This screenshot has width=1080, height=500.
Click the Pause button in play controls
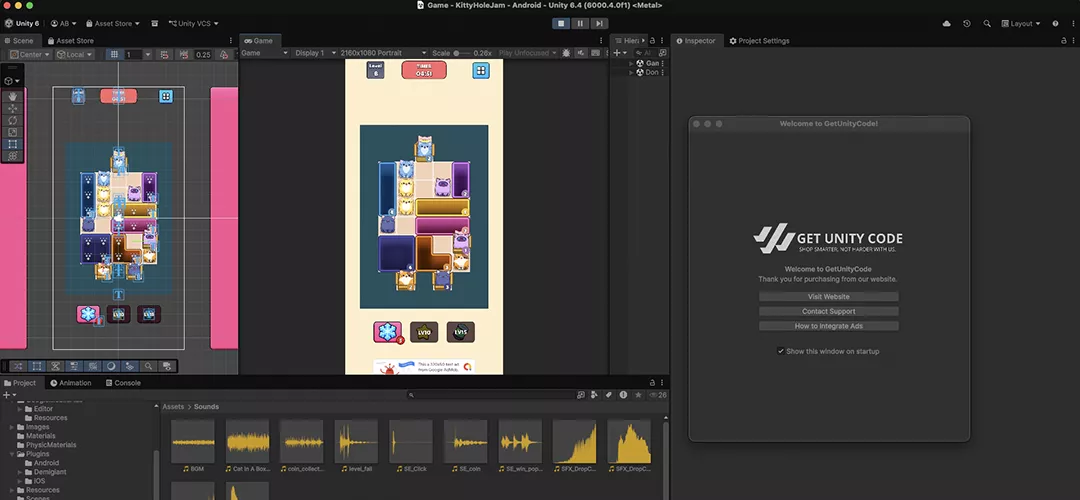[x=580, y=23]
